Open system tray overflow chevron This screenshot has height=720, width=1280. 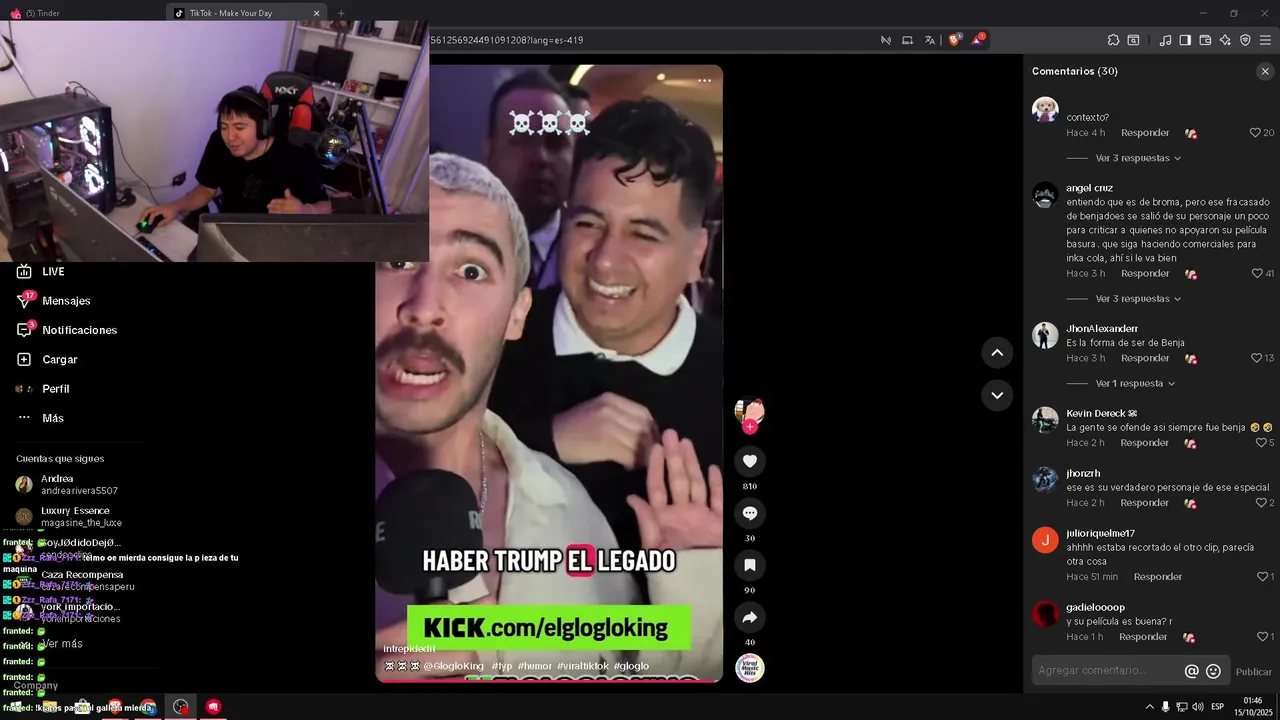tap(1149, 707)
